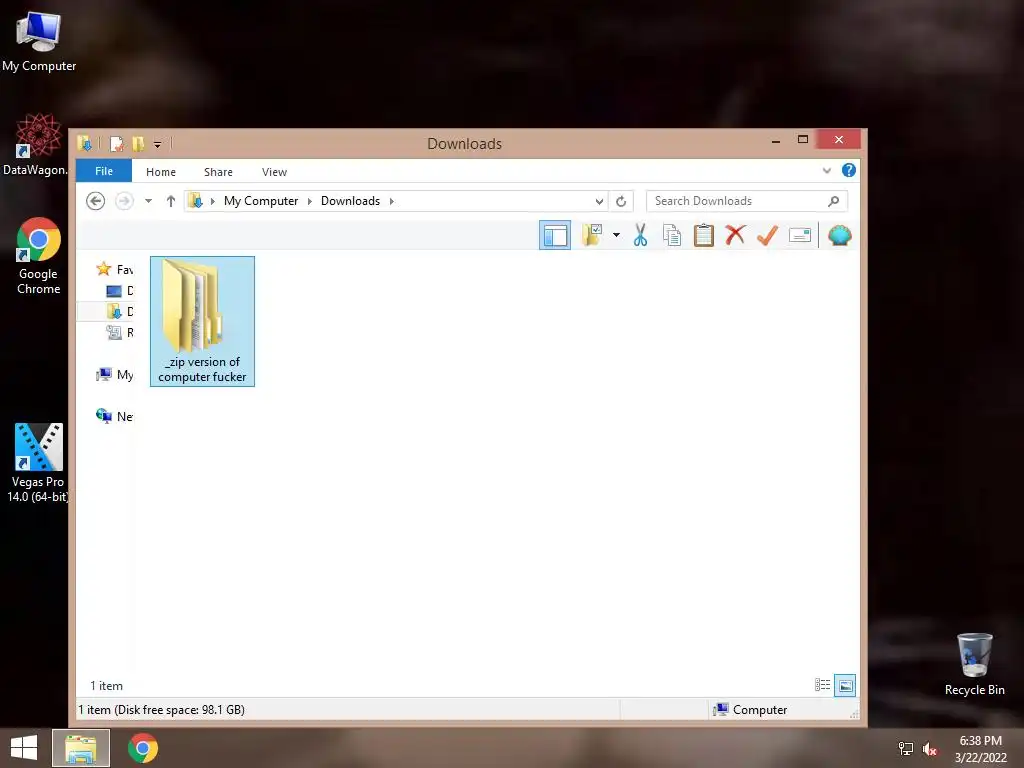Toggle the preview pane toolbar button
The image size is (1024, 768).
(x=554, y=235)
